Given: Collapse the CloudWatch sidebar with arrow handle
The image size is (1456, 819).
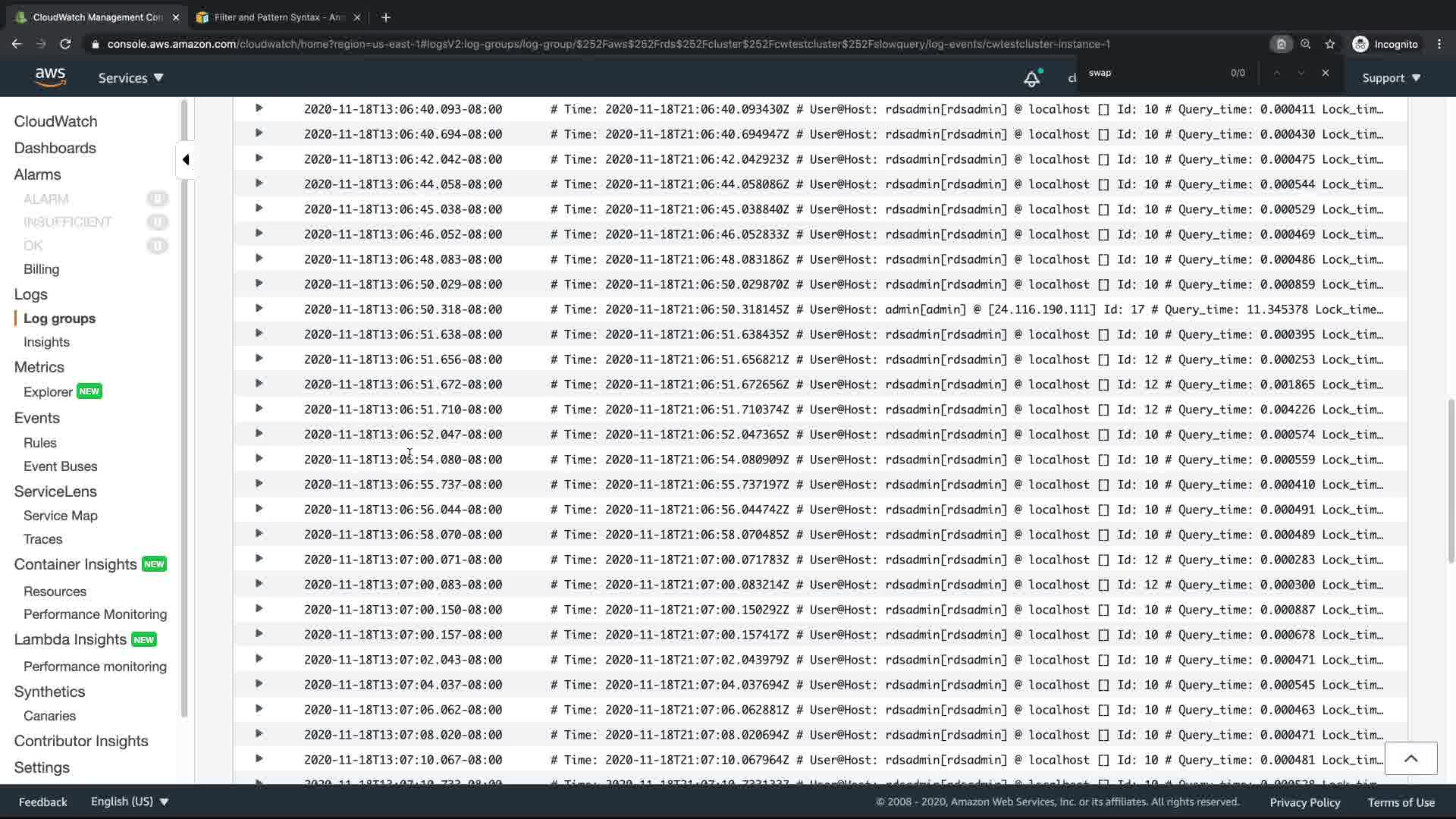Looking at the screenshot, I should 186,159.
